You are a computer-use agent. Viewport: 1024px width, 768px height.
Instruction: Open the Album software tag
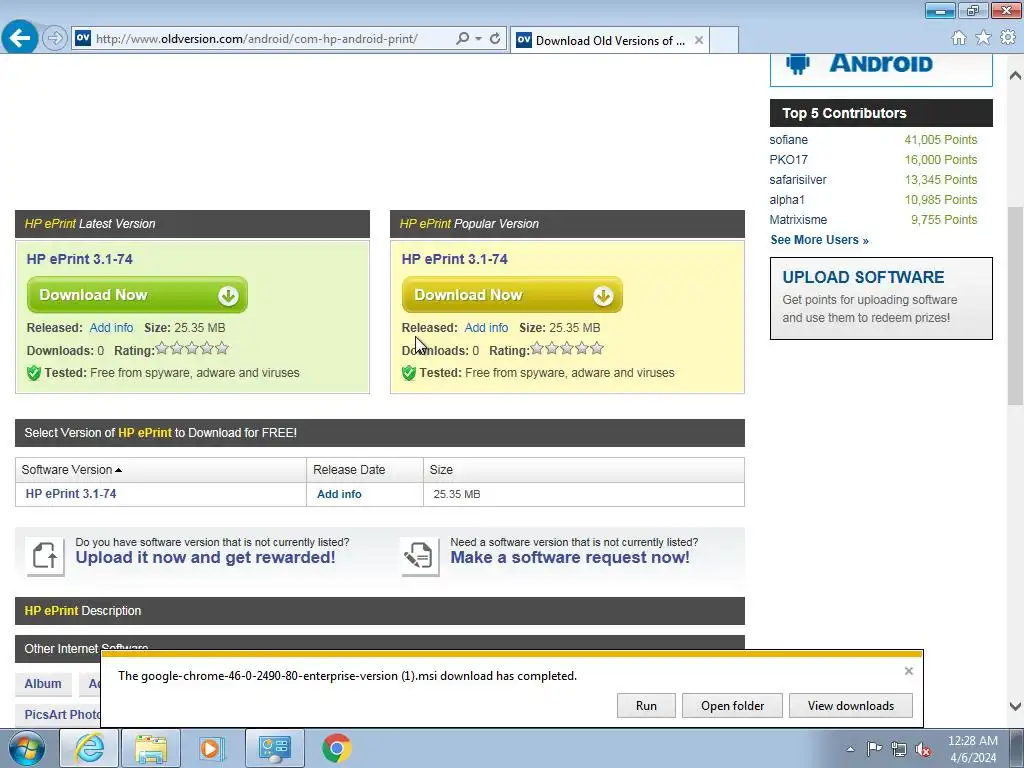[x=43, y=684]
